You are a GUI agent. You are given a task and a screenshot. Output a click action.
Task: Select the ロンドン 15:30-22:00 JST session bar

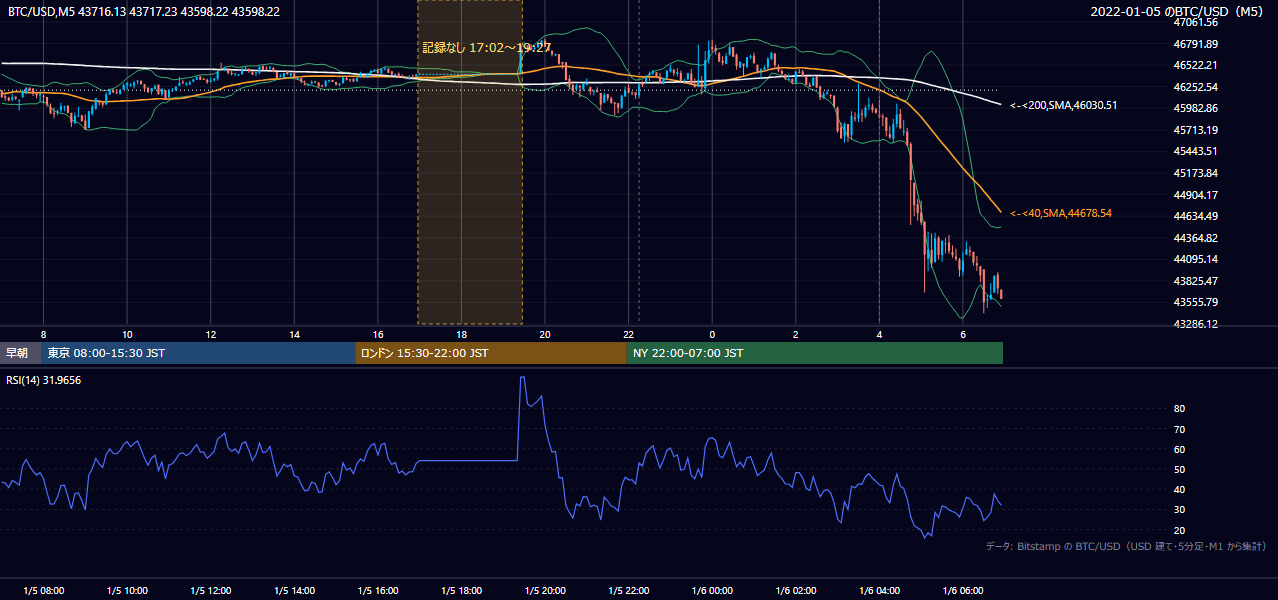491,353
